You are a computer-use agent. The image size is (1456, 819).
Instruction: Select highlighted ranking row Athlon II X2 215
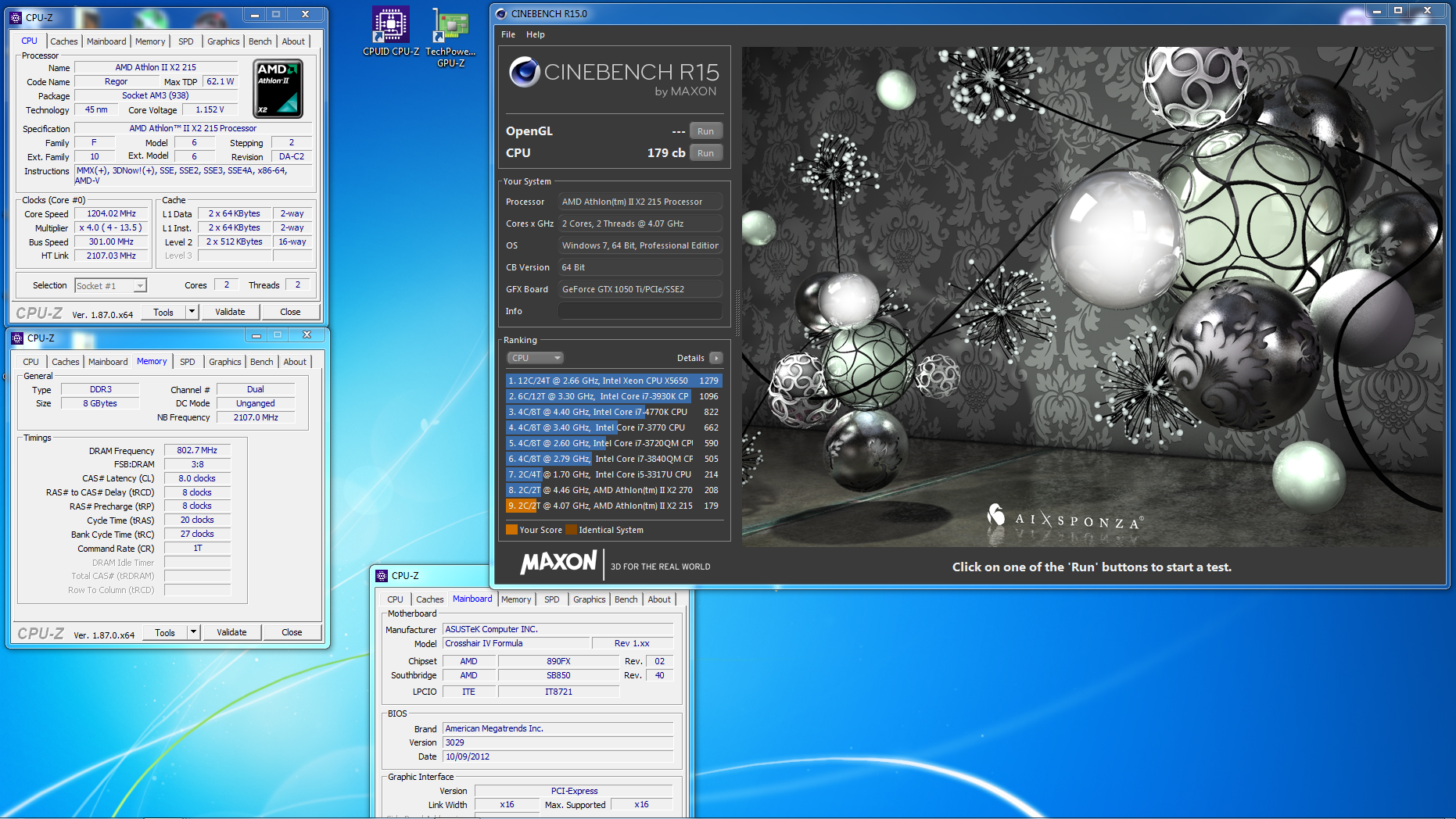614,506
